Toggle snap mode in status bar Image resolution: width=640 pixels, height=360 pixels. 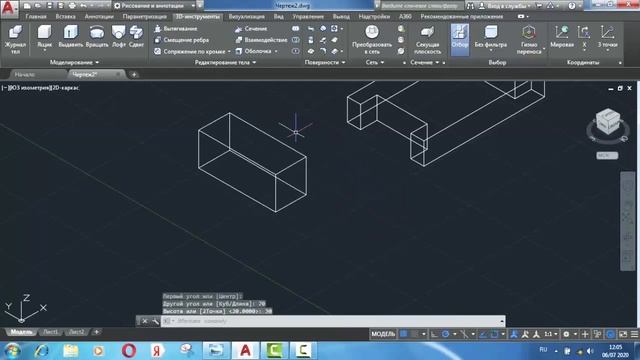coord(415,334)
